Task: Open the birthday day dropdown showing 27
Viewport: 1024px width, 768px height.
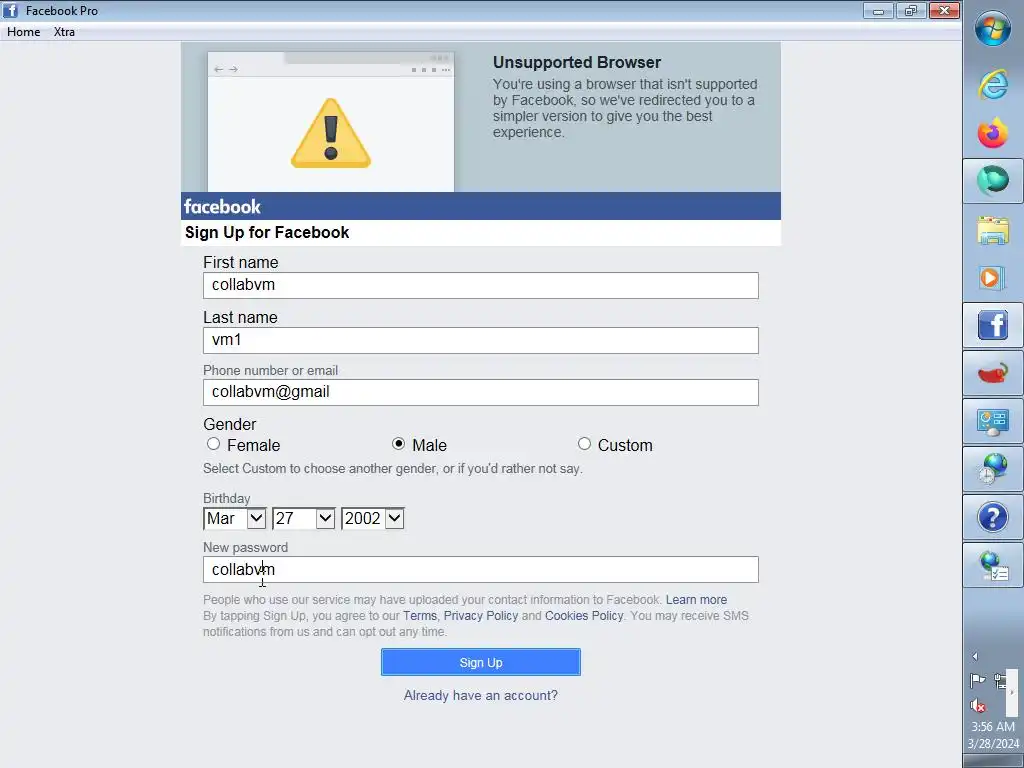Action: [x=304, y=519]
